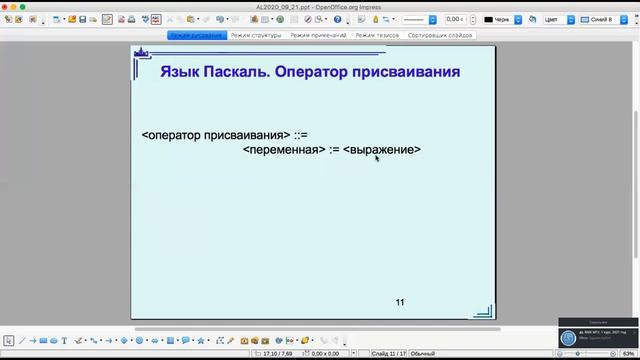Viewport: 640px width, 360px height.
Task: Click the text '<оператор присваивания> ::='
Action: 224,135
